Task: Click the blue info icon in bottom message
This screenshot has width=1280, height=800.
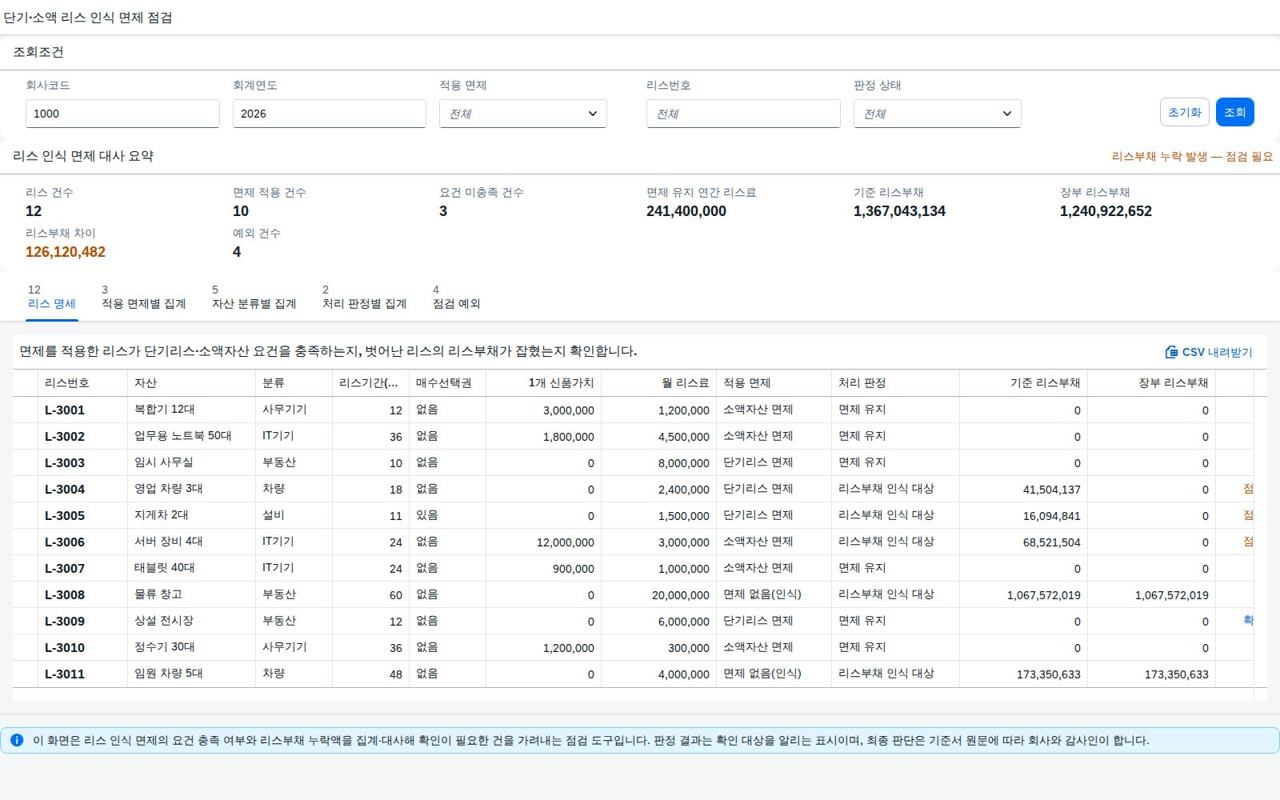Action: (16, 741)
